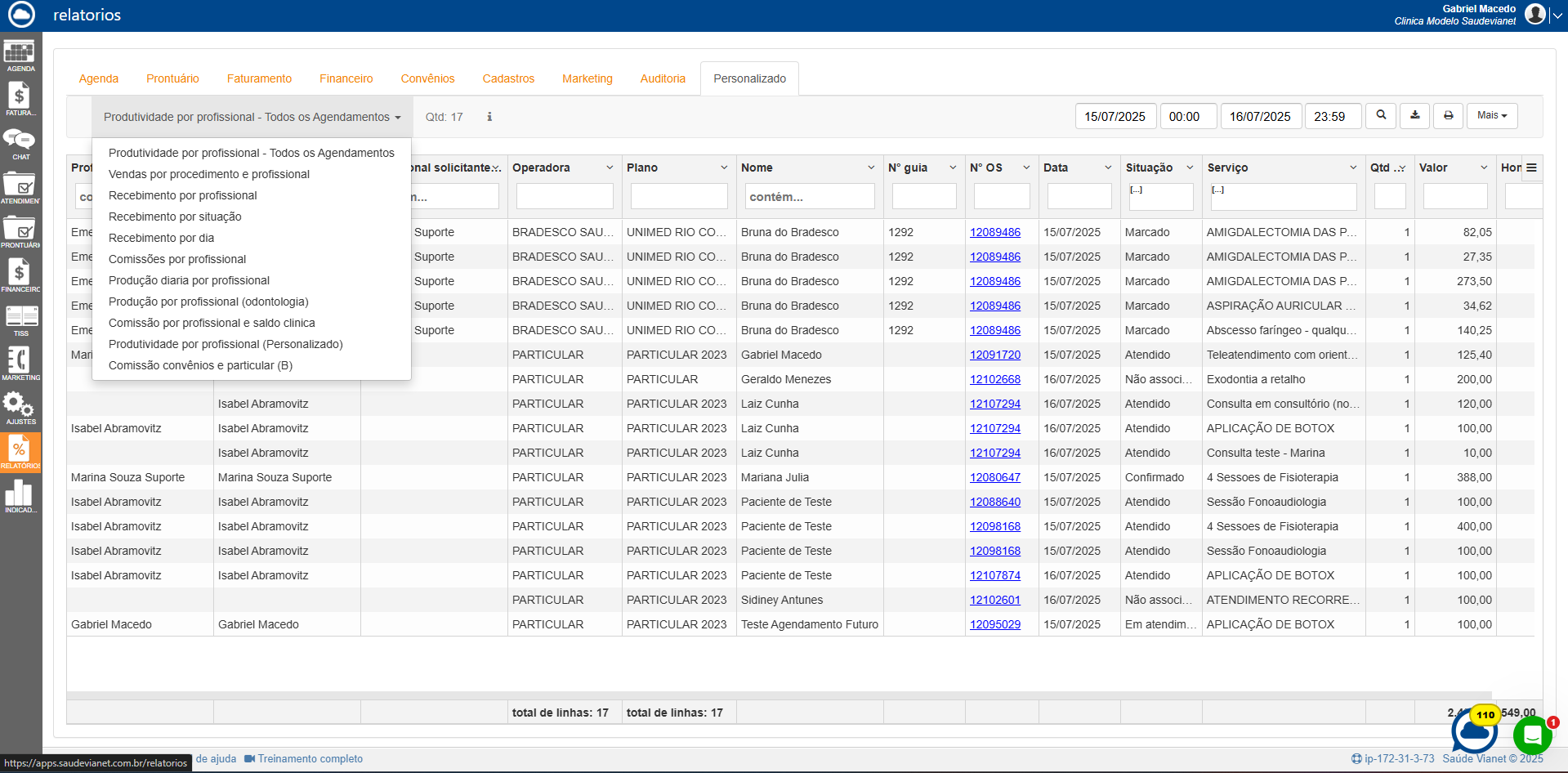Expand the Mais dropdown button
Screen dimensions: 1568x773
point(1491,116)
